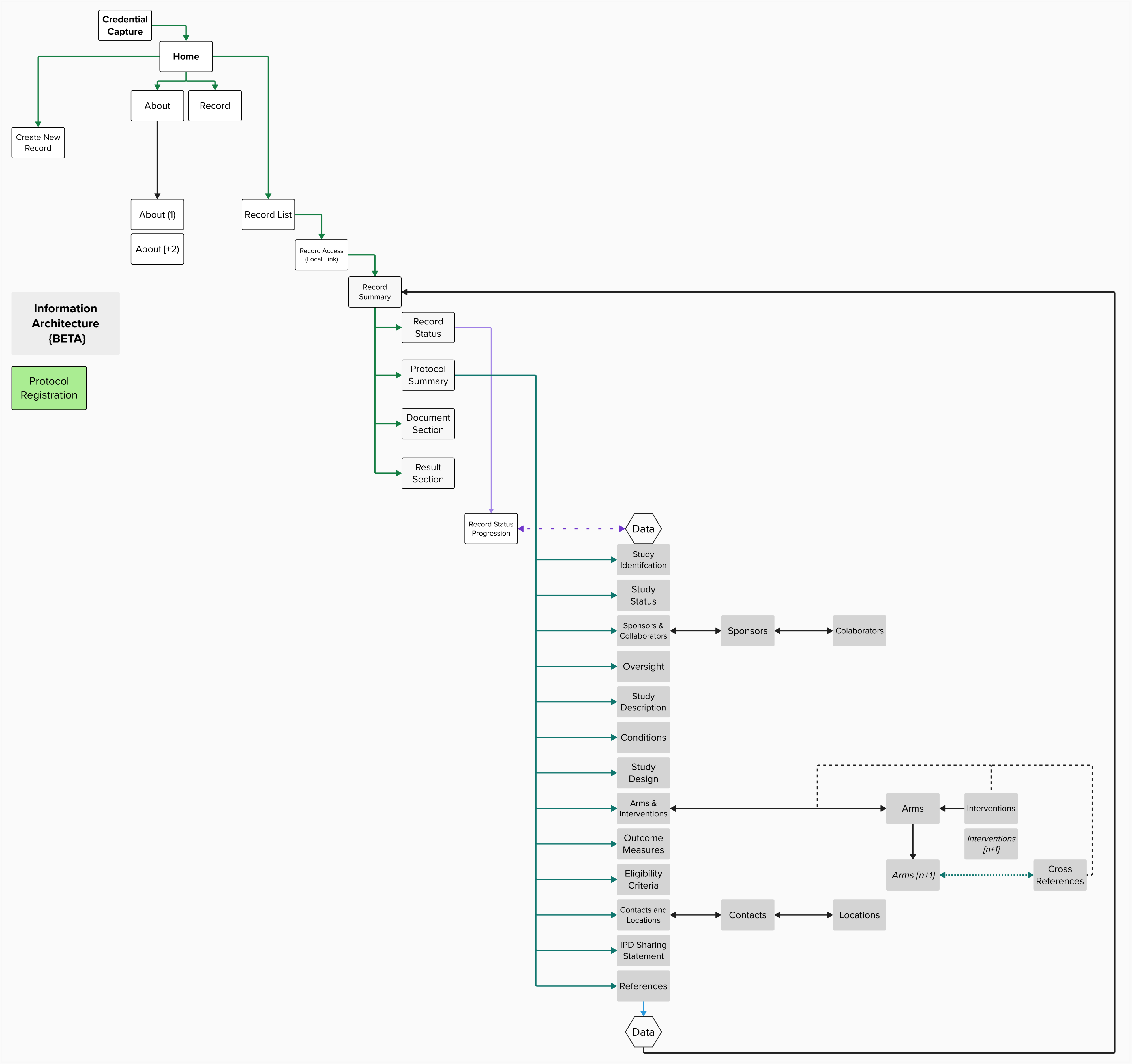Select the Record Summary node
Image resolution: width=1132 pixels, height=1064 pixels.
tap(375, 292)
